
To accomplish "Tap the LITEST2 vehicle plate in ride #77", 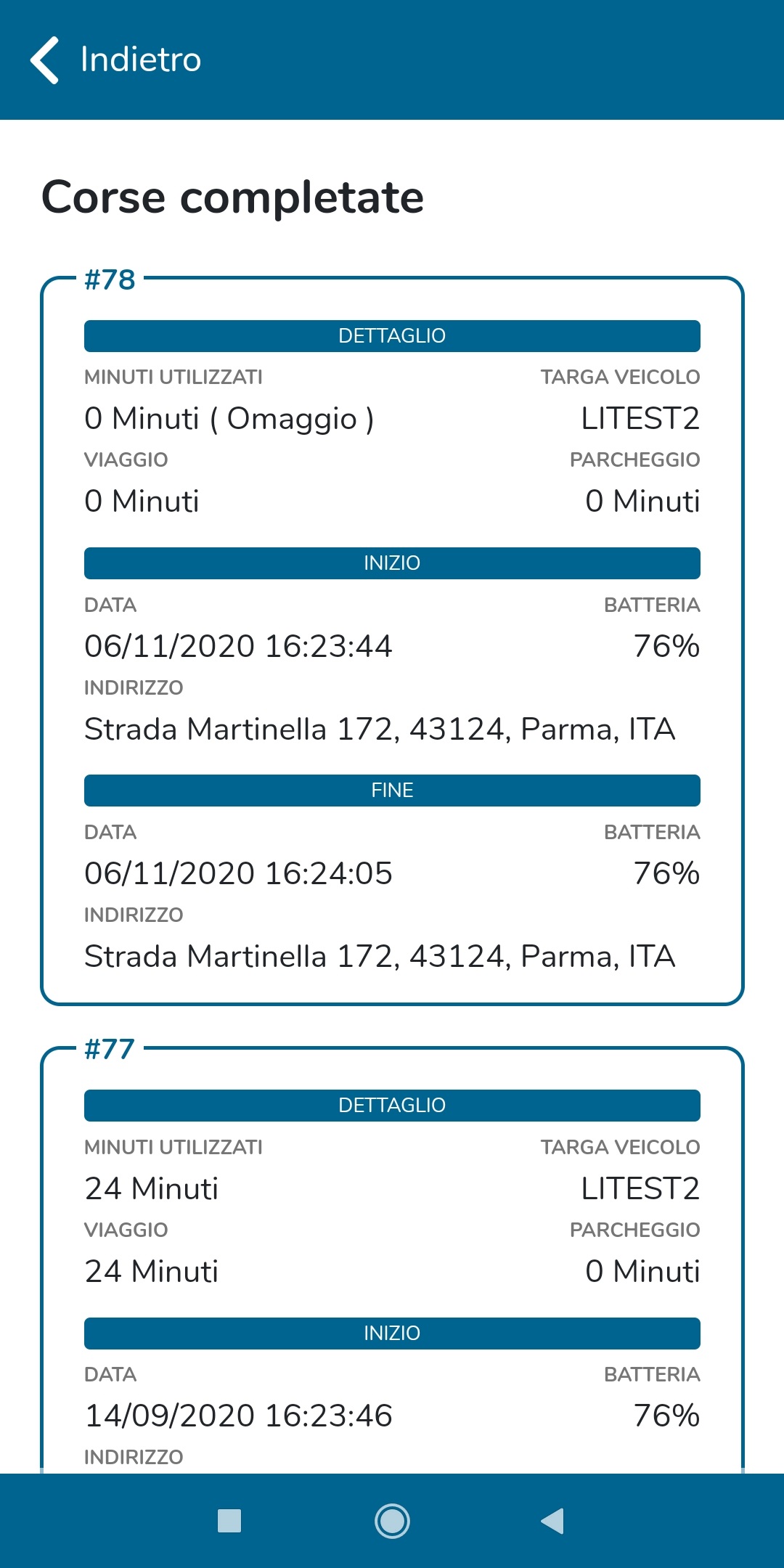I will pos(640,1189).
